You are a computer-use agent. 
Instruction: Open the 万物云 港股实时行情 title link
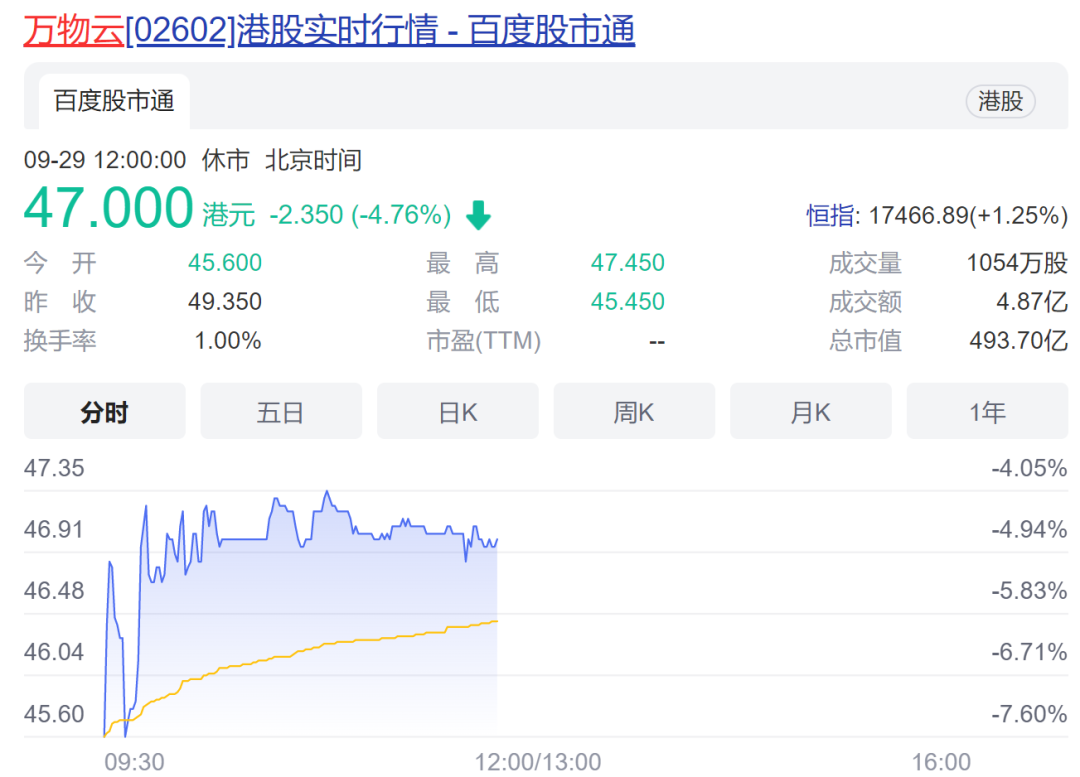[329, 31]
